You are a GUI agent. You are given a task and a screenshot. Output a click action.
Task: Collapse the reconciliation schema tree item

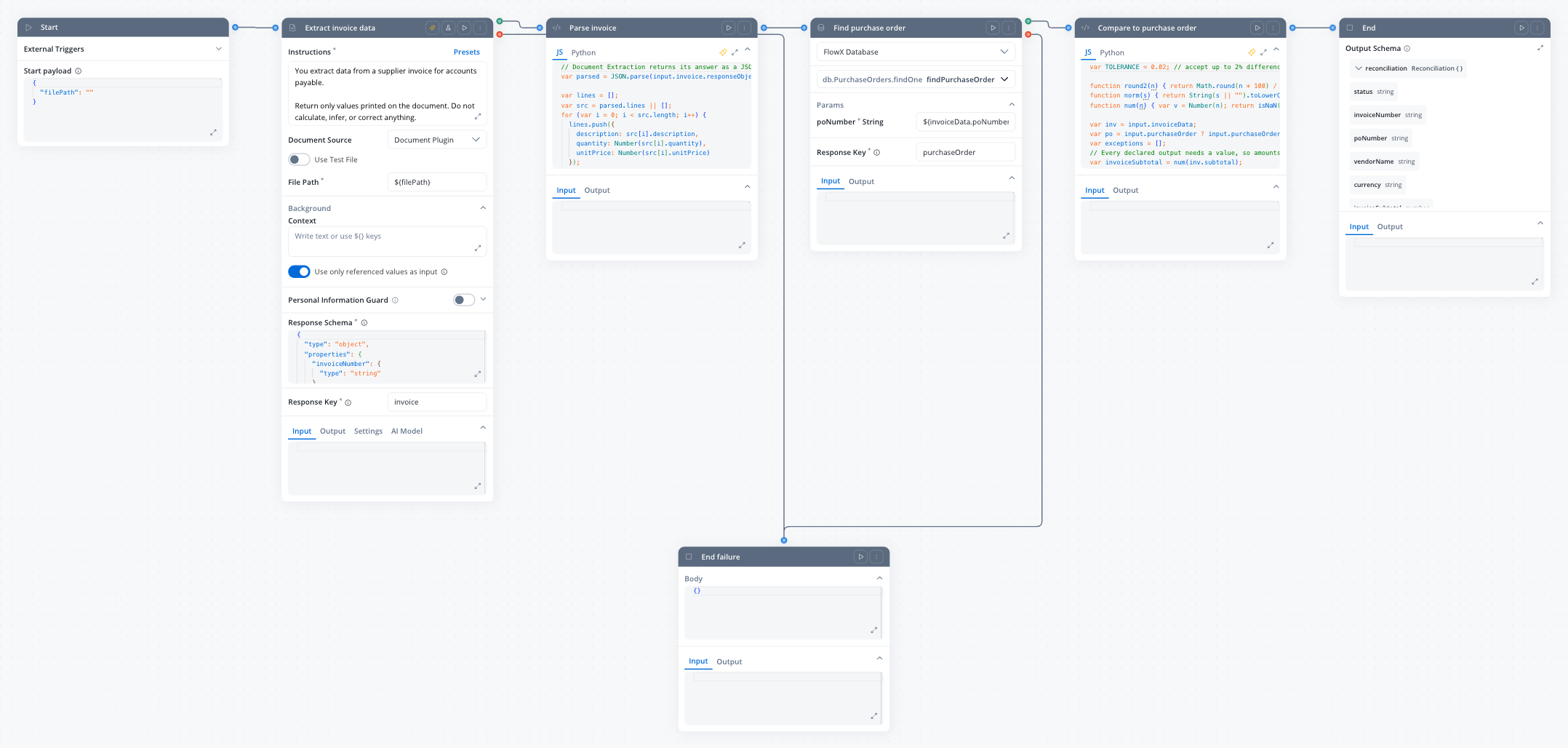tap(1359, 68)
